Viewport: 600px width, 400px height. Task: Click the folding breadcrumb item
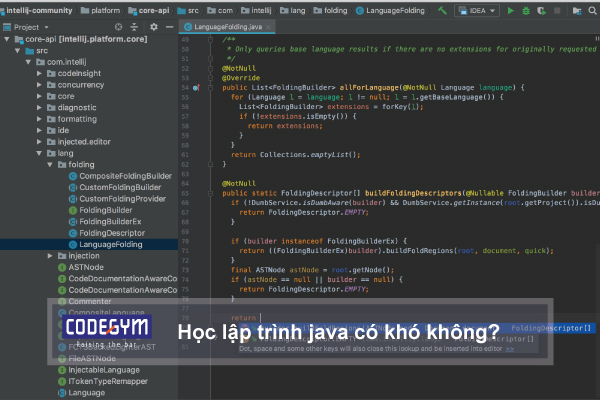point(331,11)
